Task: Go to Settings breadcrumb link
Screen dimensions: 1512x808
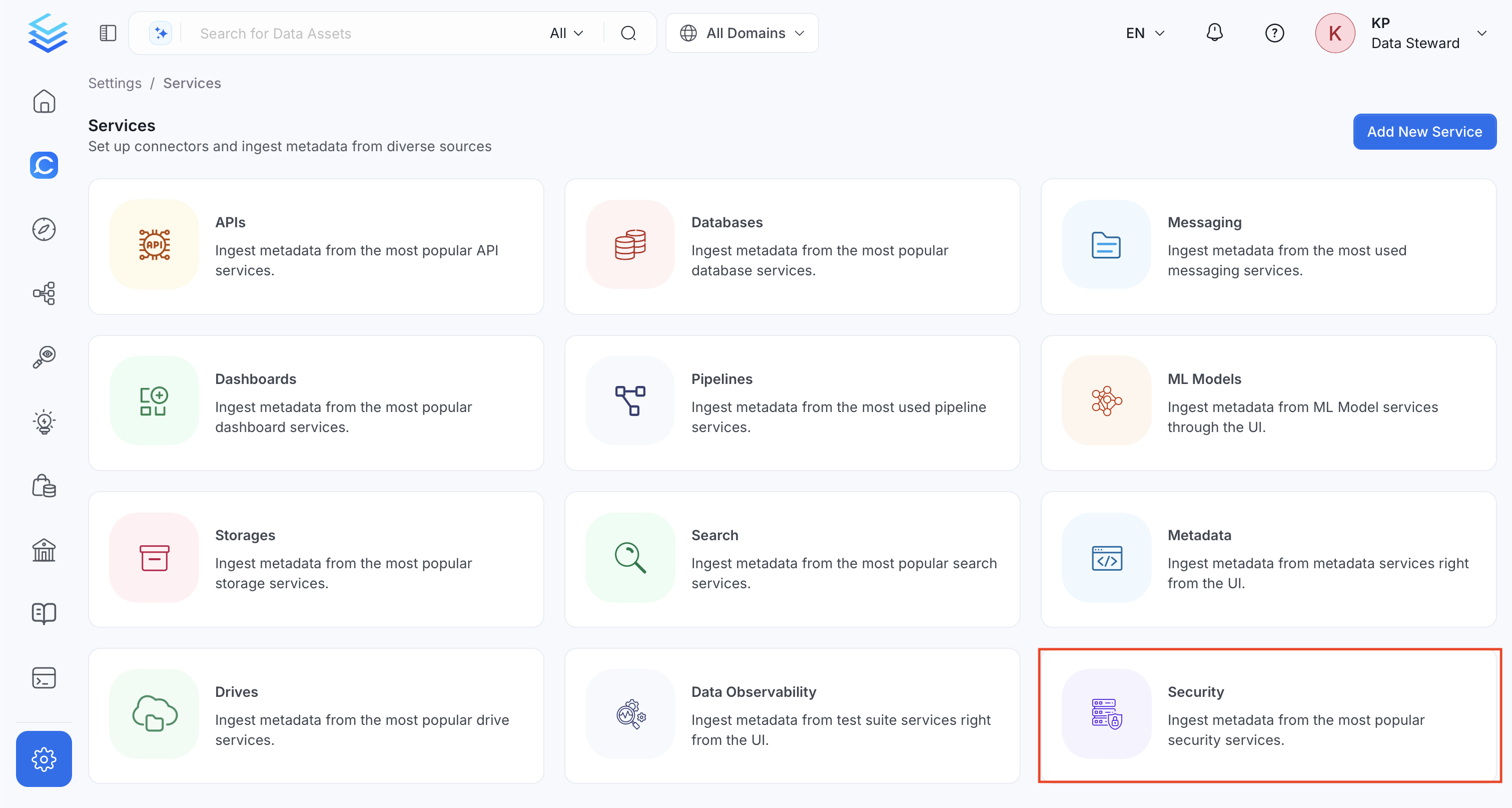Action: tap(115, 84)
